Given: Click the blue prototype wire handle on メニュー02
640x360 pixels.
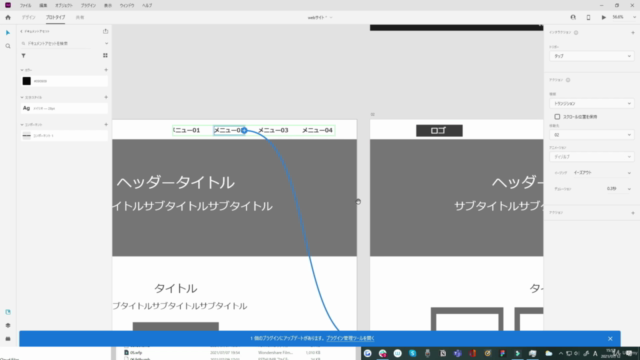Looking at the screenshot, I should coord(244,130).
